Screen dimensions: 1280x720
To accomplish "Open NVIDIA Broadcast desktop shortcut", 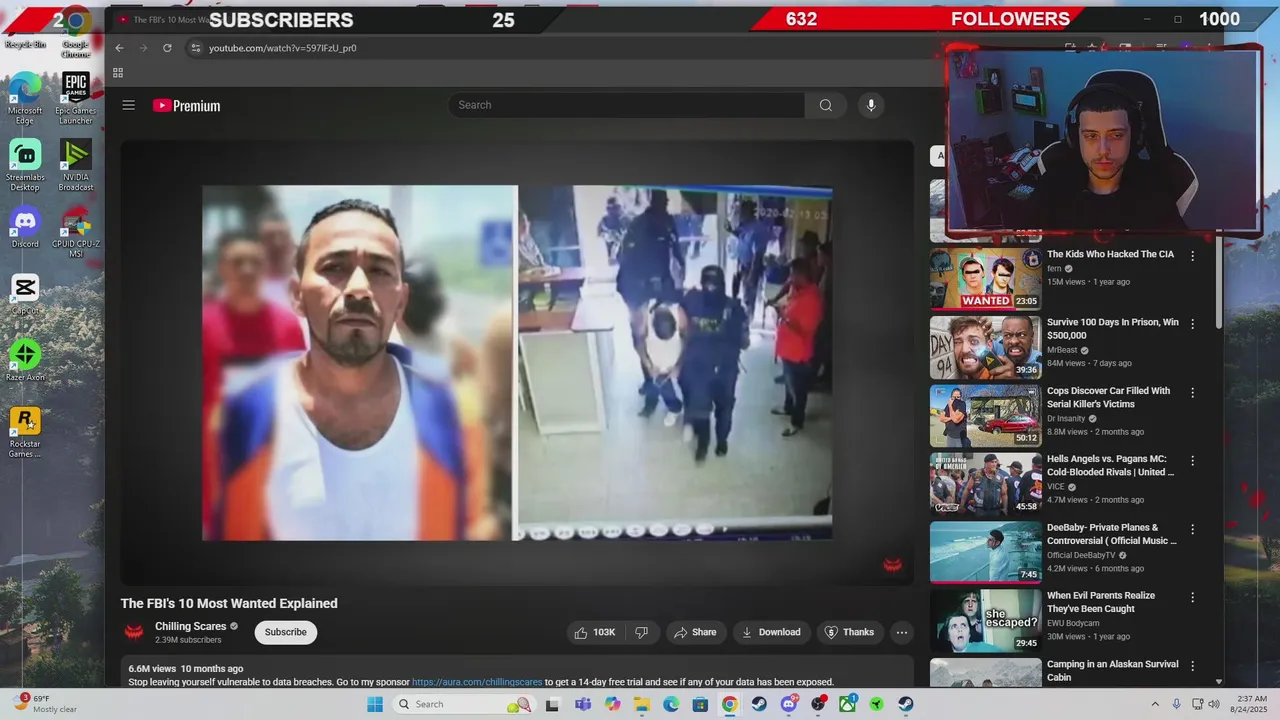I will pos(76,165).
